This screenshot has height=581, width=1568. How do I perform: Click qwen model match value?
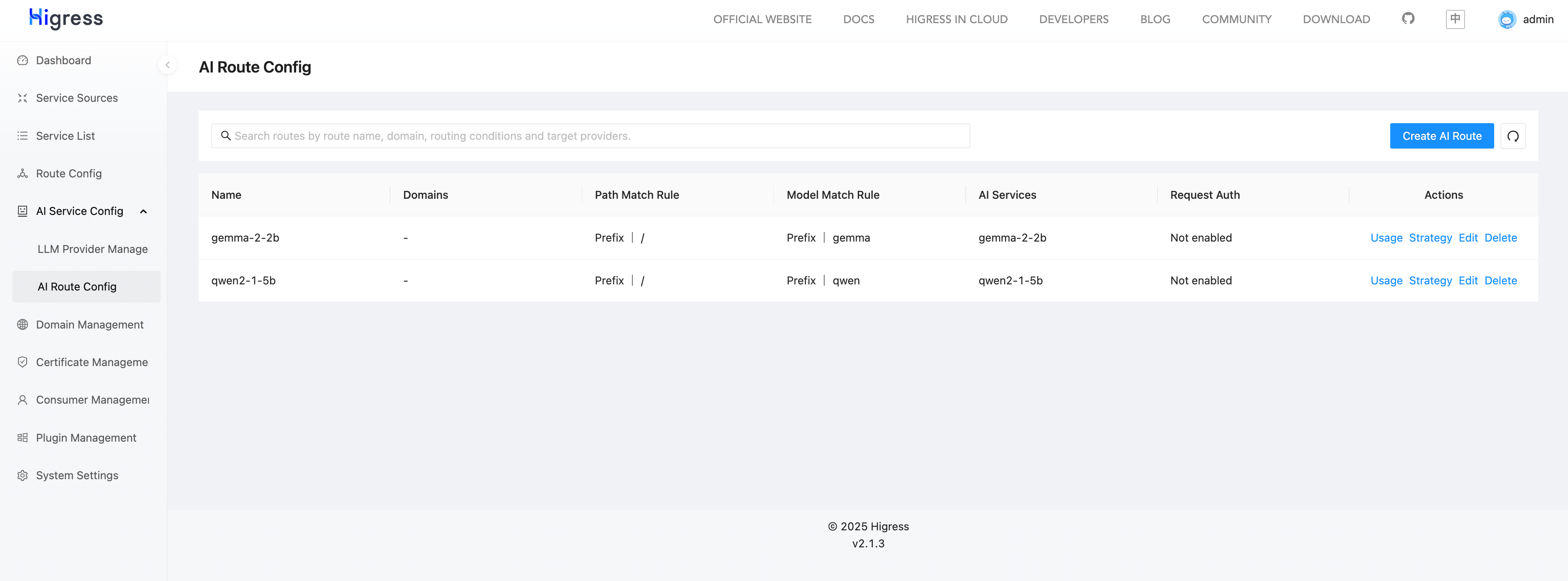point(846,281)
